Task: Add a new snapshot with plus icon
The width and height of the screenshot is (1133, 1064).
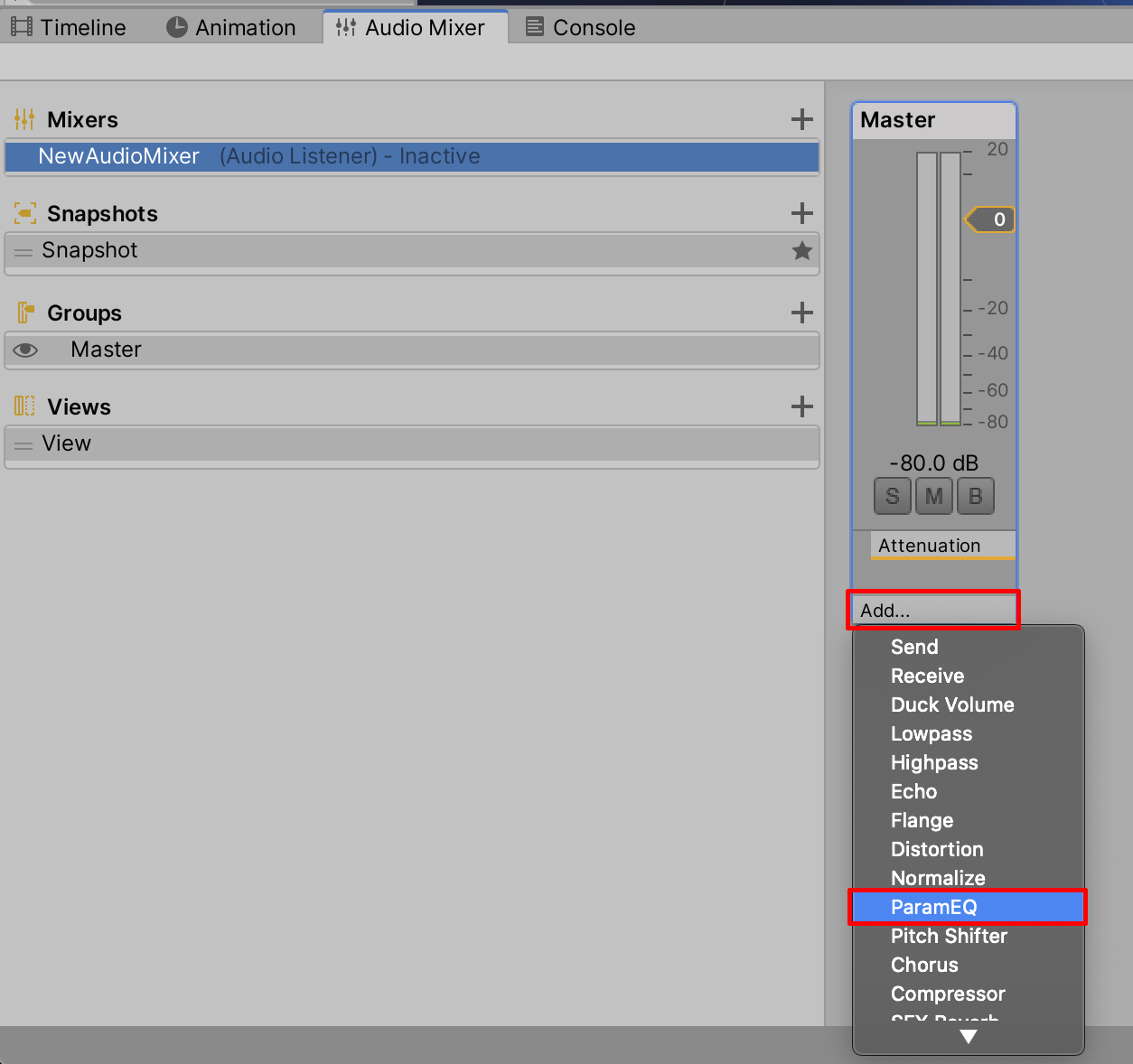Action: coord(801,213)
